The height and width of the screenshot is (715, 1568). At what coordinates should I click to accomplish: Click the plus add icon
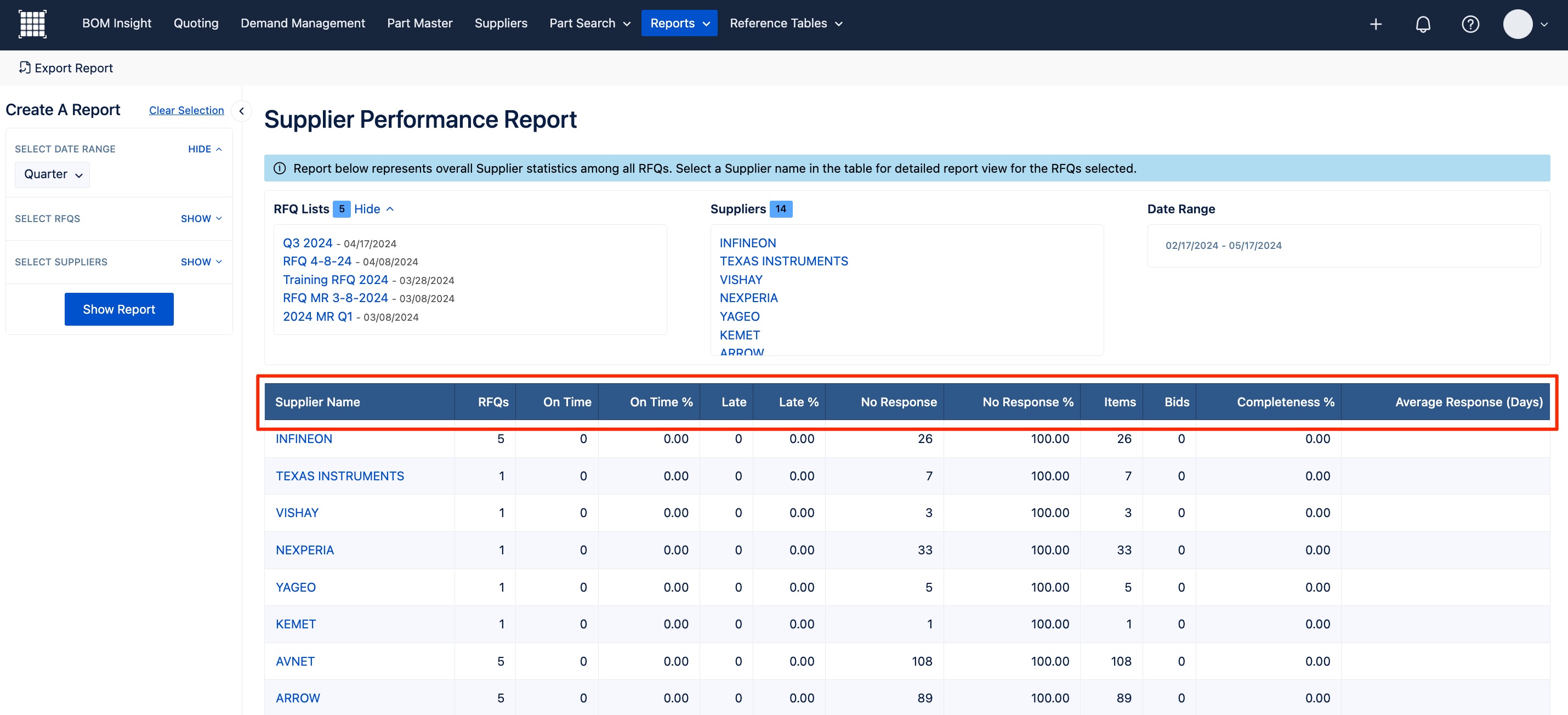pyautogui.click(x=1375, y=24)
